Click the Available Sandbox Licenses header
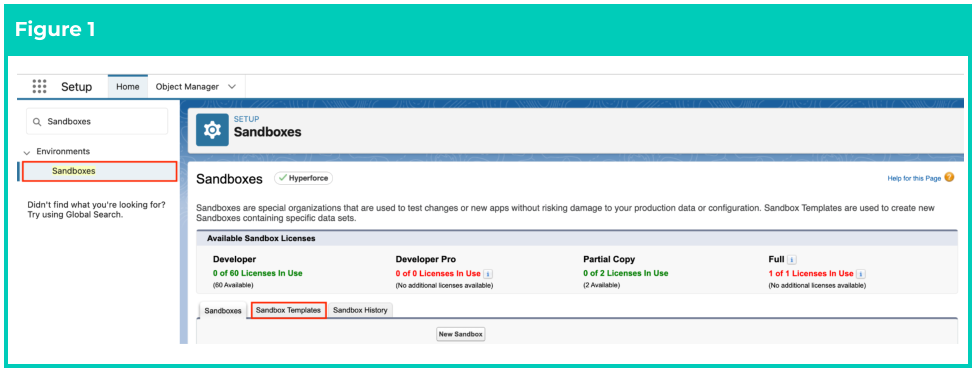Screen dimensions: 976x372 pyautogui.click(x=261, y=238)
